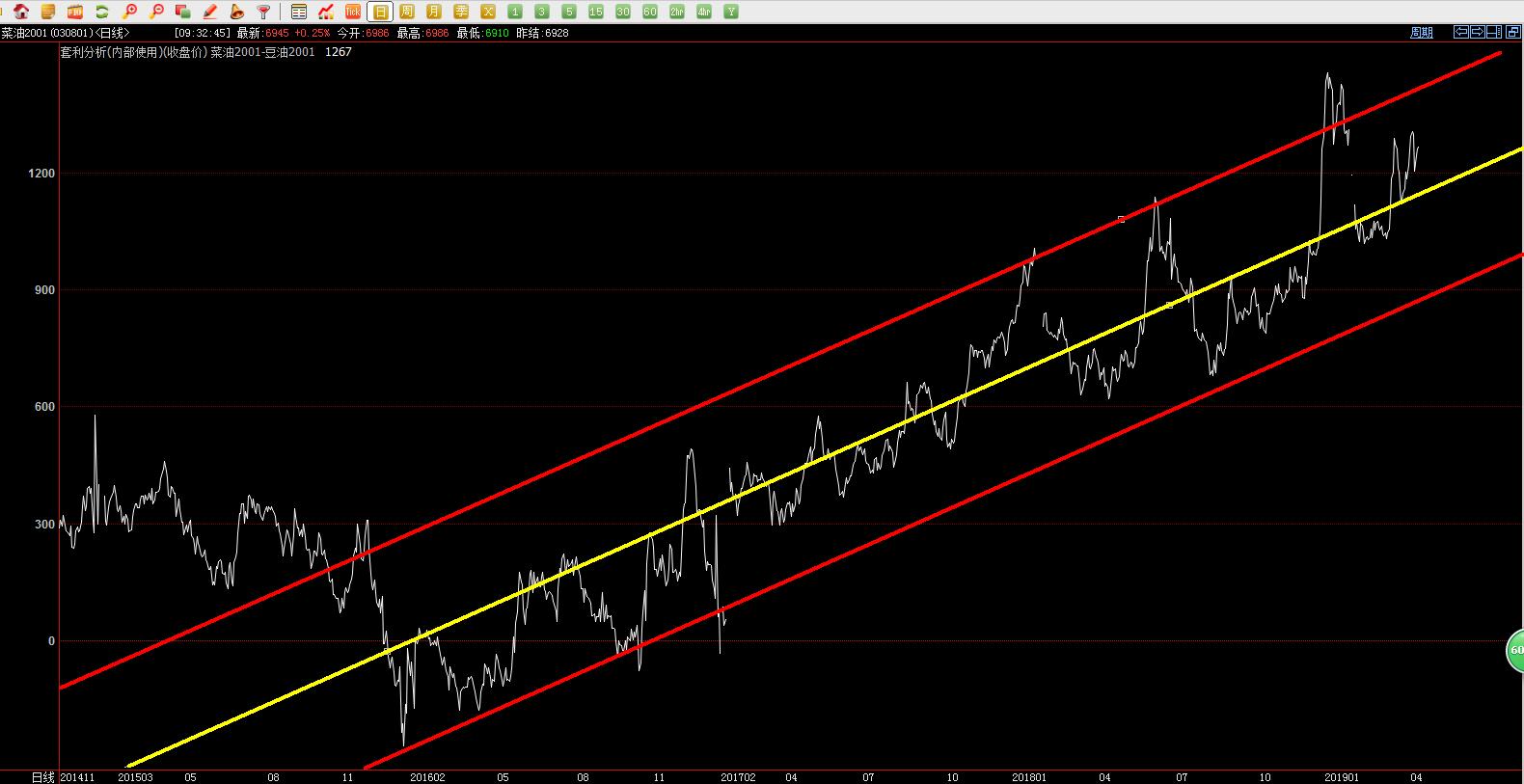Click the 900 price axis label
1524x784 pixels.
pos(45,290)
